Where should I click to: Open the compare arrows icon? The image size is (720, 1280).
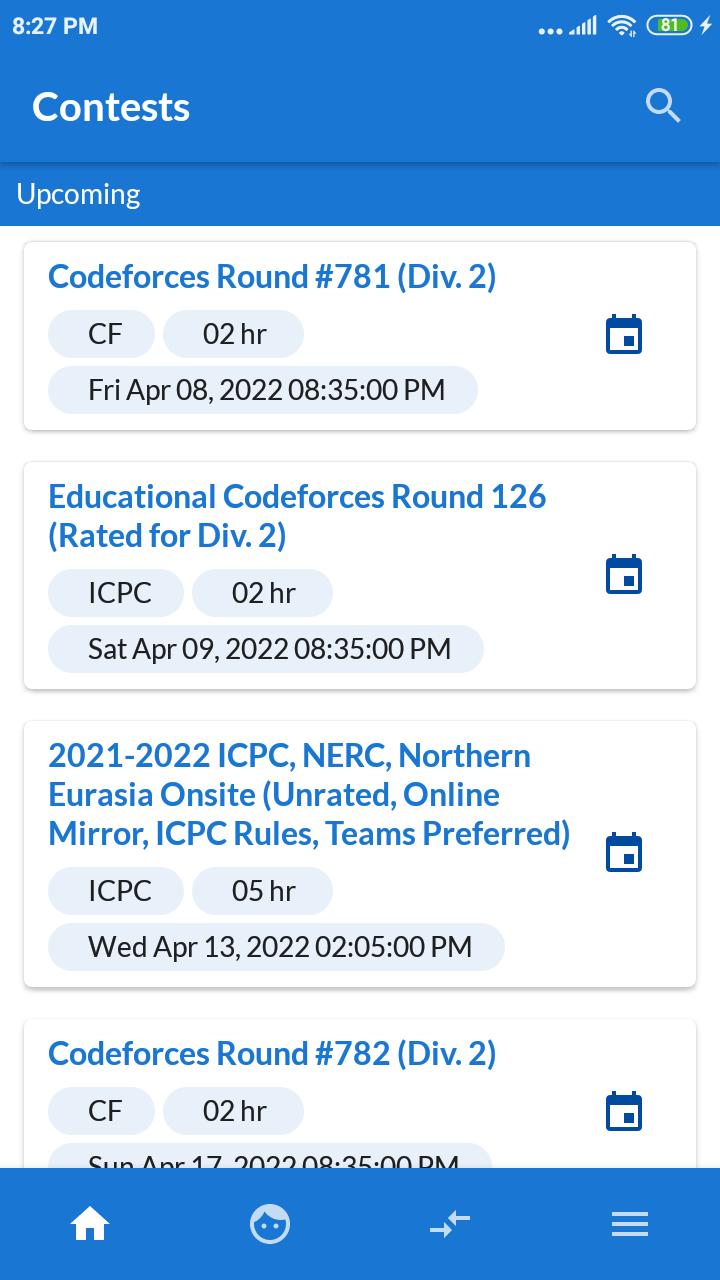click(x=450, y=1224)
